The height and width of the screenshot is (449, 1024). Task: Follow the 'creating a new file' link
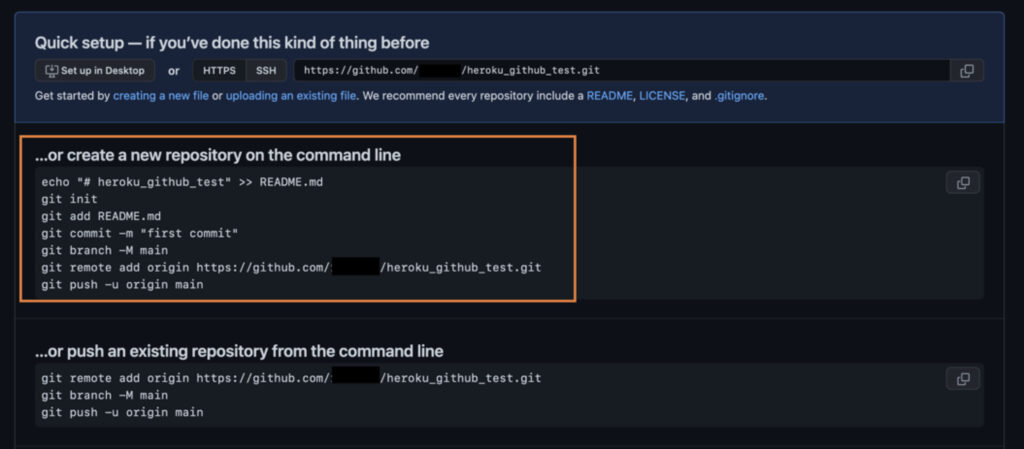(161, 96)
